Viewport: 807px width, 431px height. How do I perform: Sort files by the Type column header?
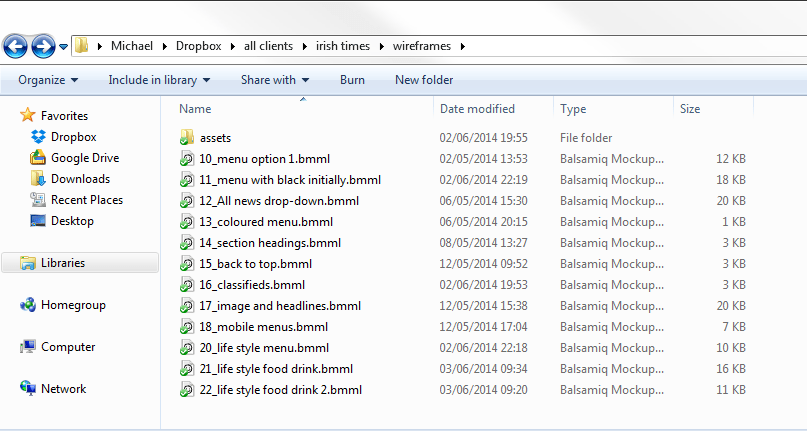573,109
